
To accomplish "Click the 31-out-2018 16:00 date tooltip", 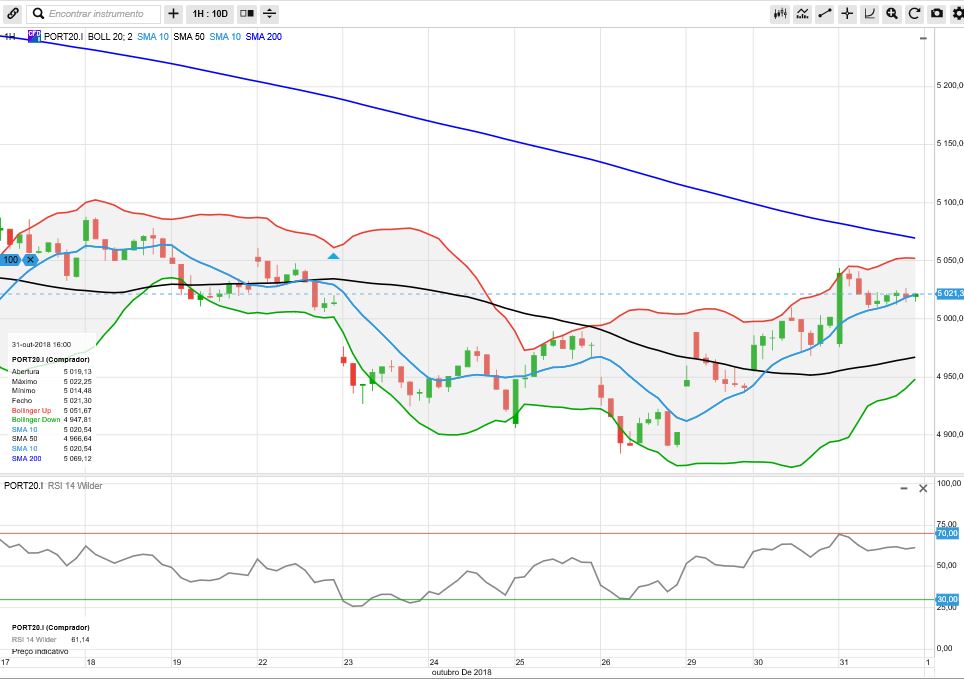I will pos(41,344).
